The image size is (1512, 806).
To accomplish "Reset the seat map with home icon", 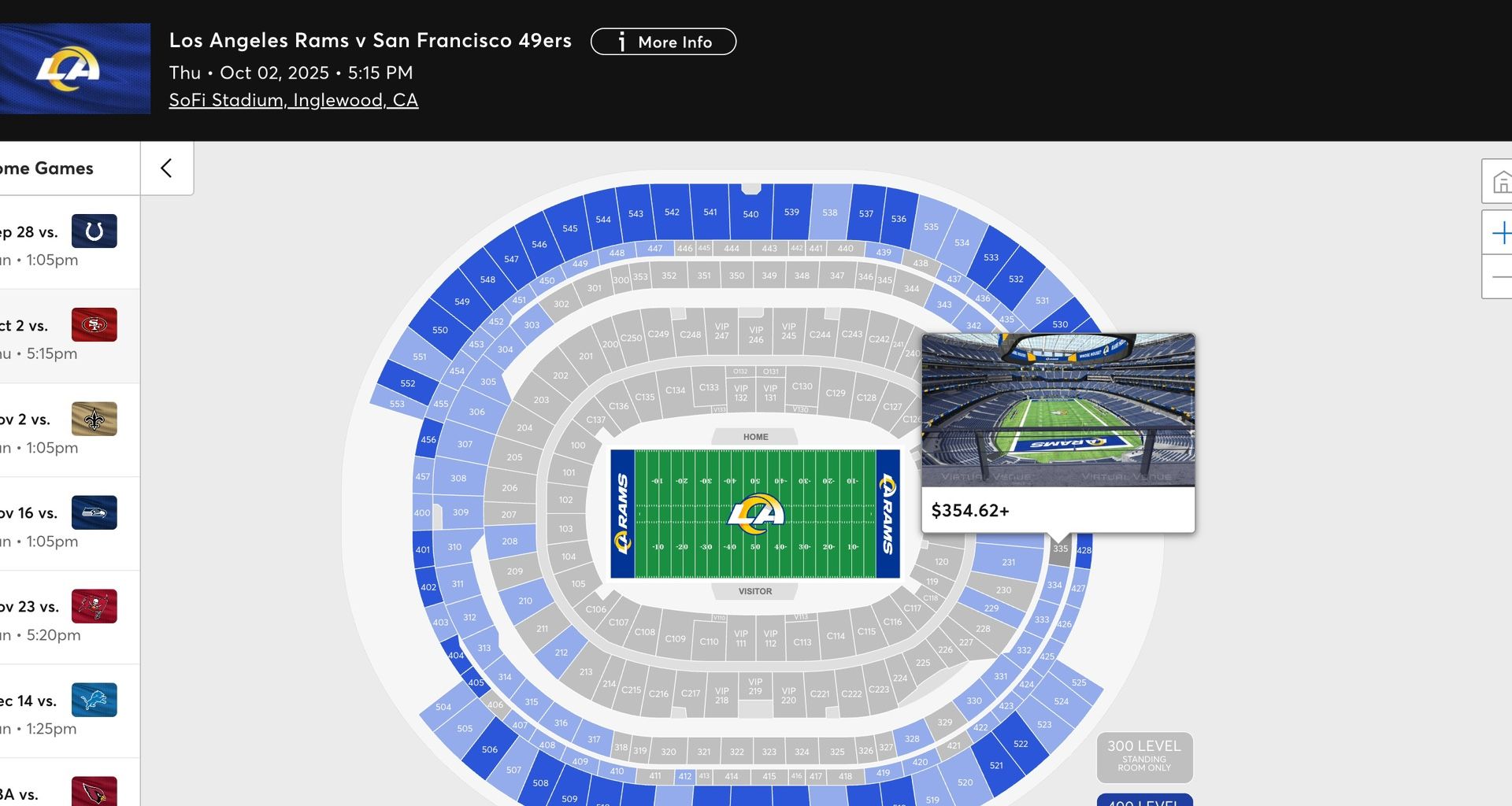I will (1500, 183).
